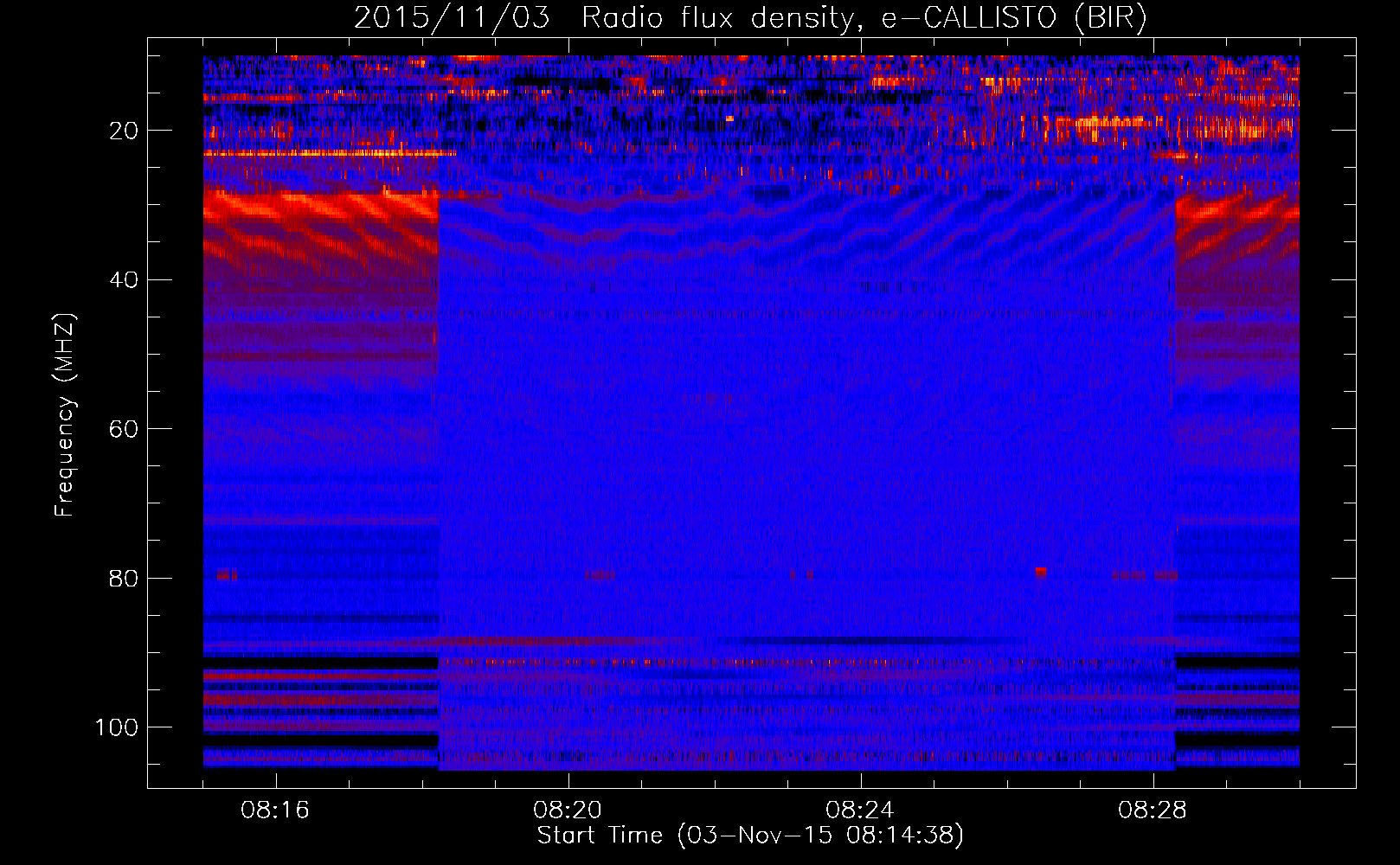
Task: Click the "80" frequency tick label
Action: pos(125,579)
